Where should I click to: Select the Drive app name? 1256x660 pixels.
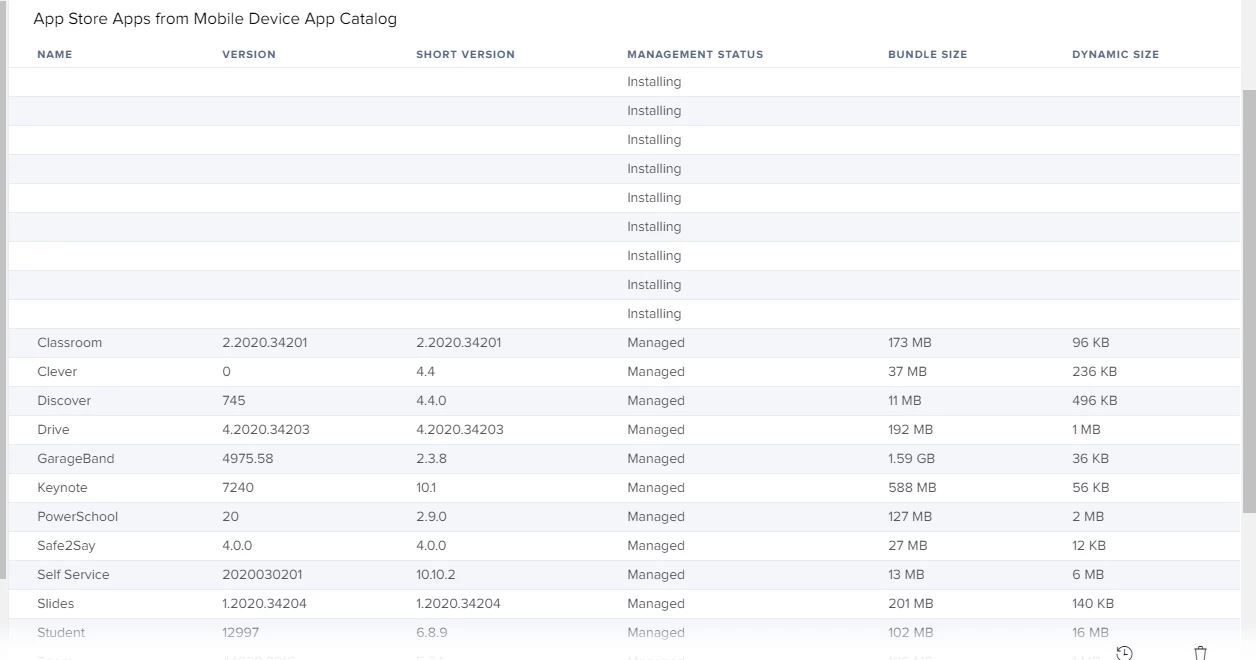(54, 430)
